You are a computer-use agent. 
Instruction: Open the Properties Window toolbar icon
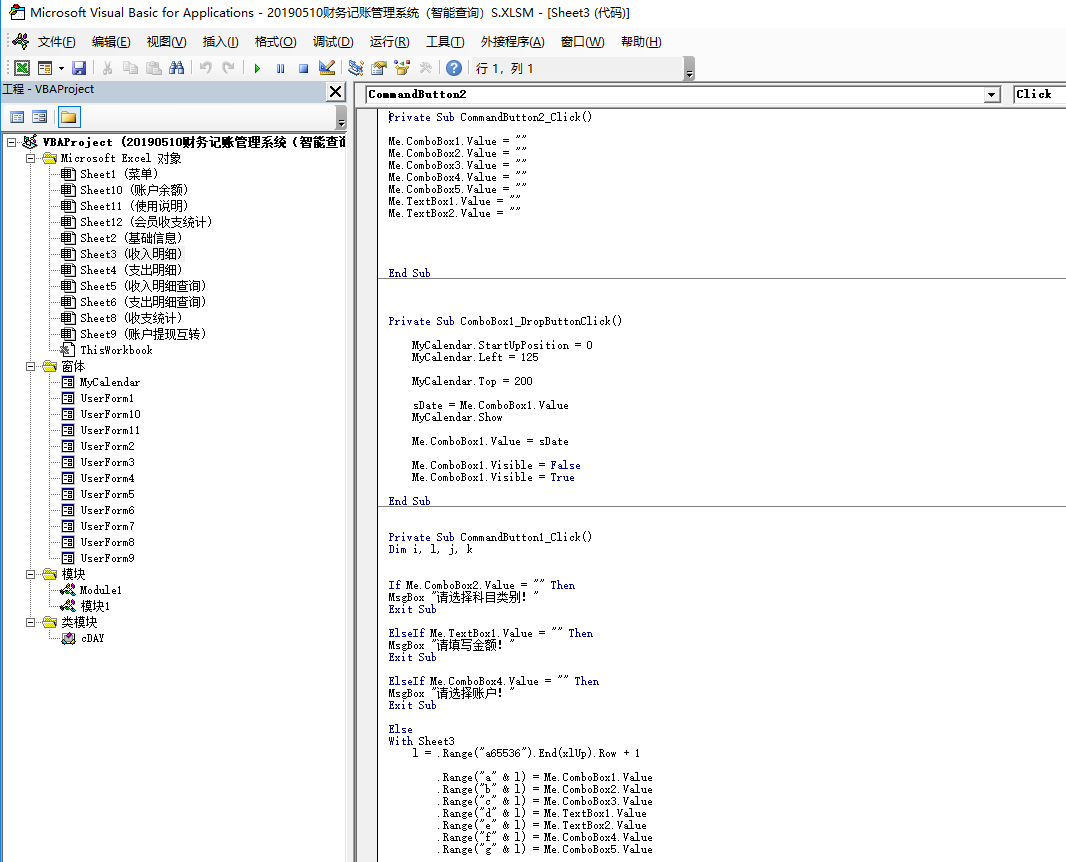(379, 68)
